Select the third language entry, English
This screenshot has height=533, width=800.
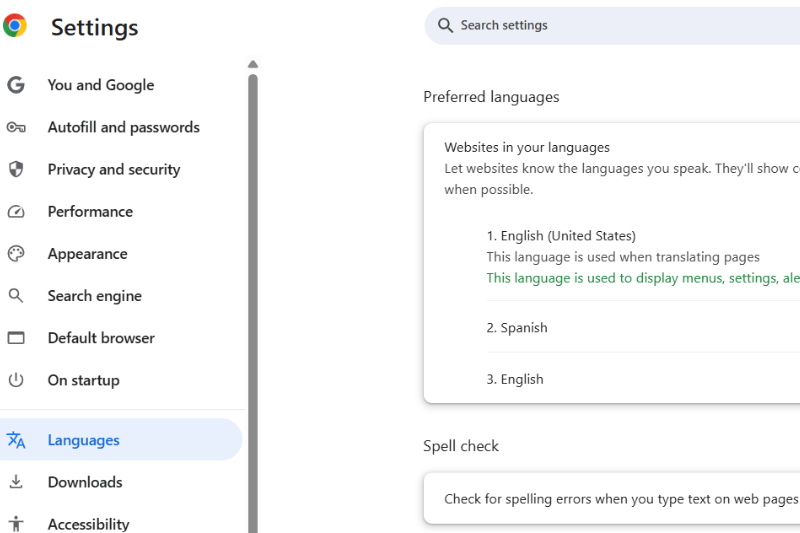pos(515,380)
